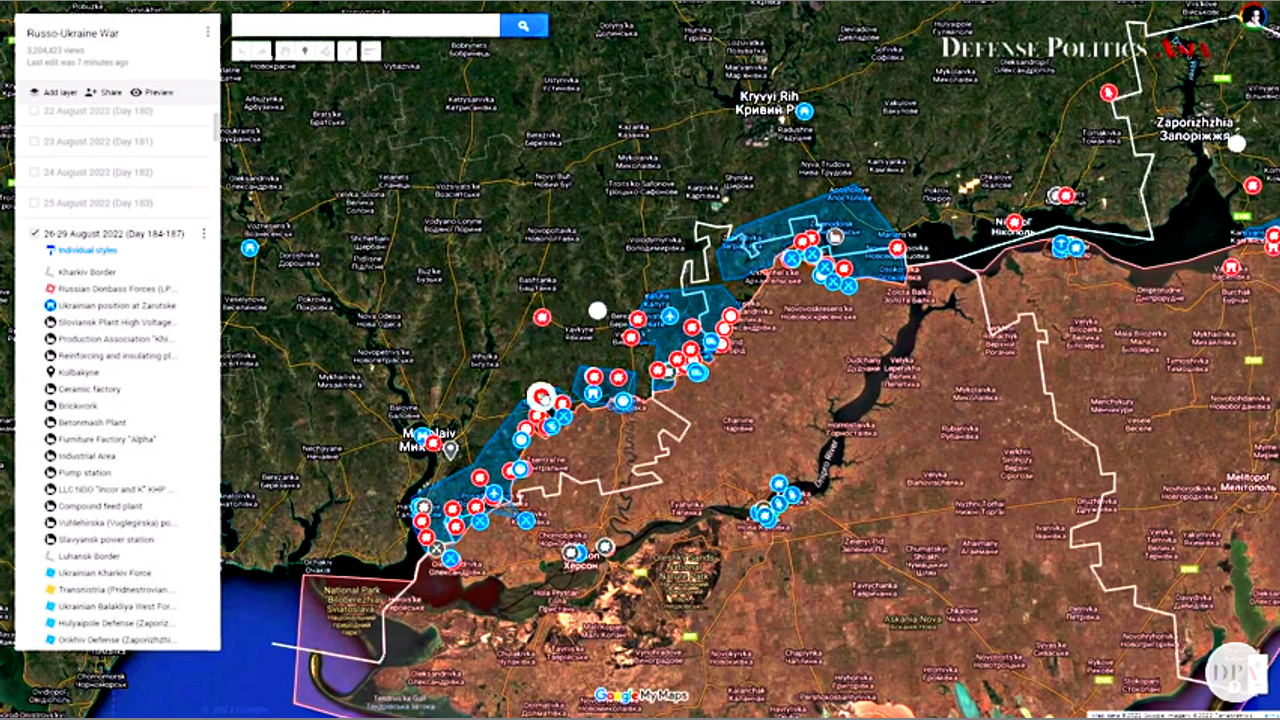The height and width of the screenshot is (720, 1280).
Task: Open layer options for 26-29 August 2022
Action: 204,234
